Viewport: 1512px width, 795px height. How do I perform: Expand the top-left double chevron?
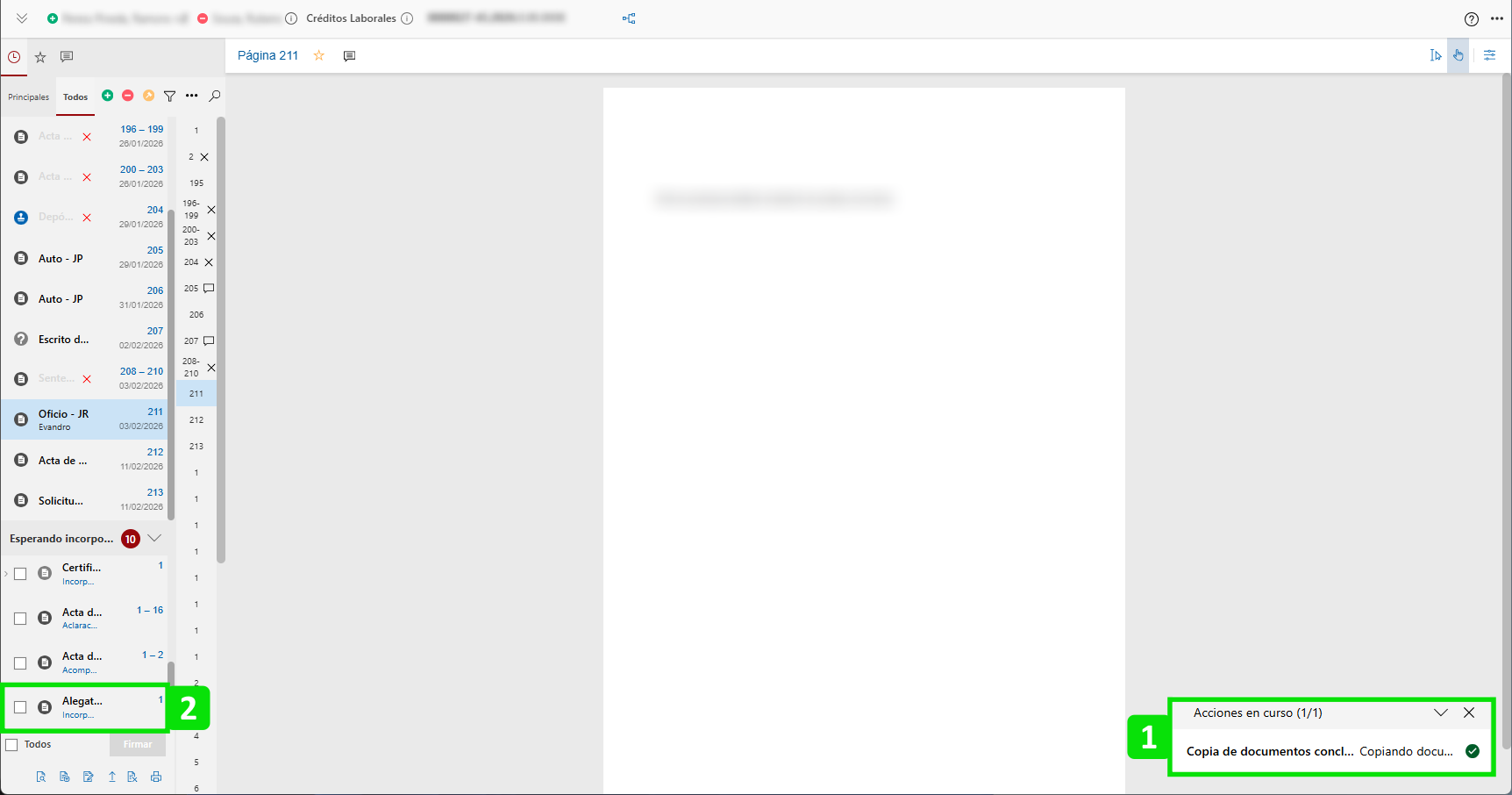point(22,18)
